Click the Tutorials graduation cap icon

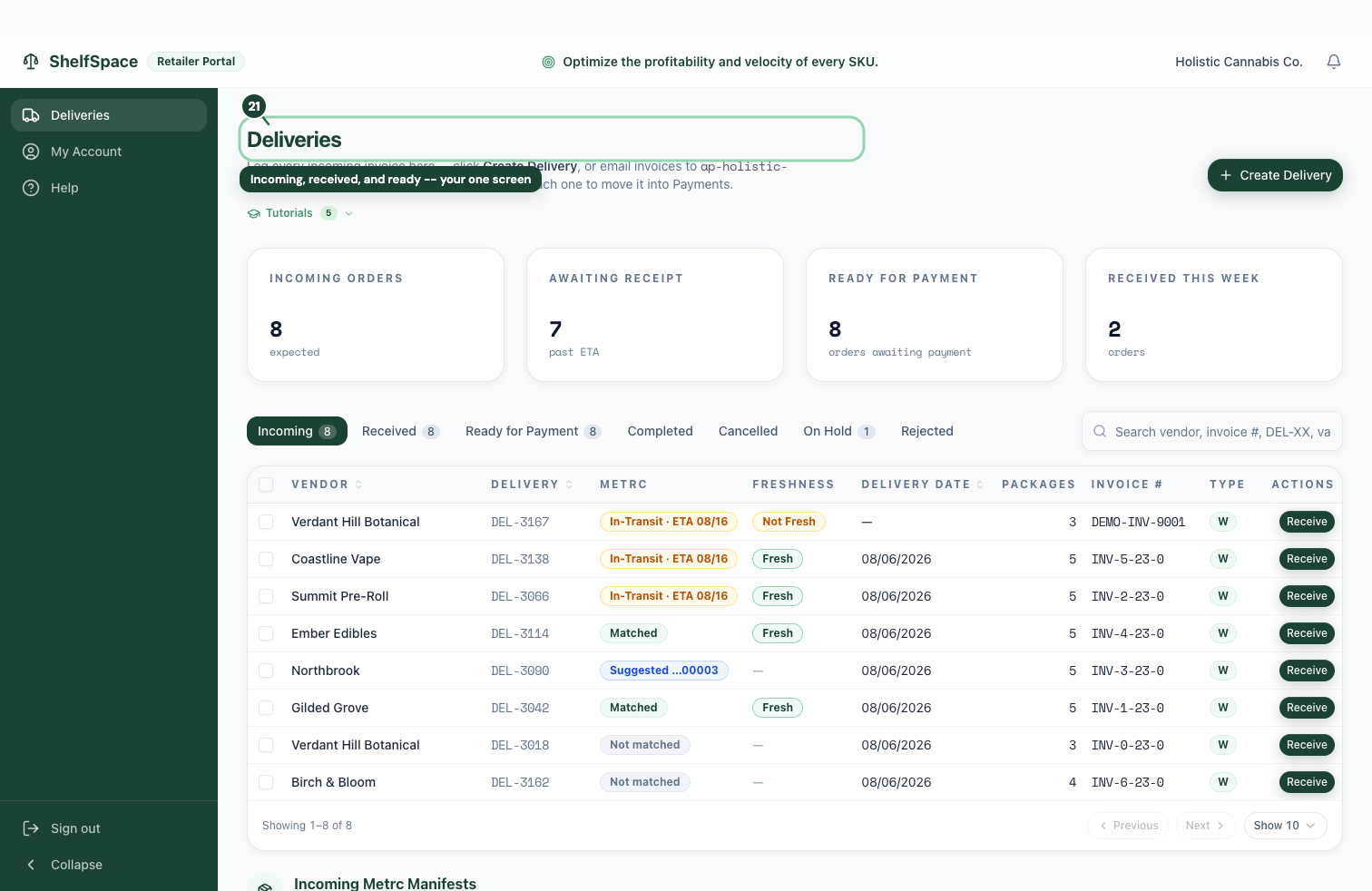[254, 213]
